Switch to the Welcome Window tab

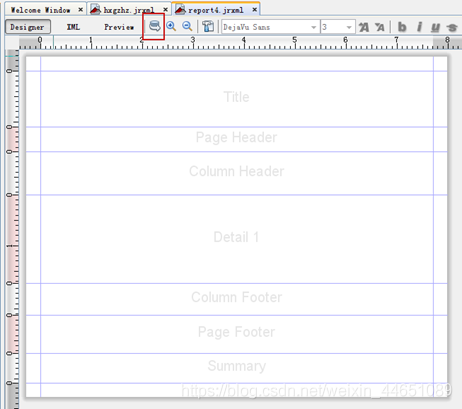click(x=41, y=10)
